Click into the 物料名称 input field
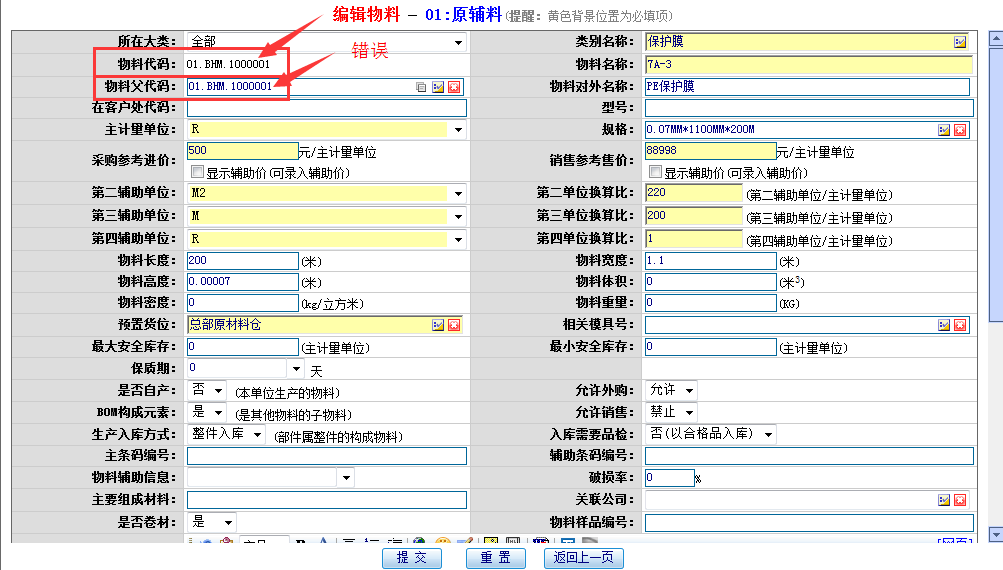Image resolution: width=1003 pixels, height=570 pixels. (808, 65)
